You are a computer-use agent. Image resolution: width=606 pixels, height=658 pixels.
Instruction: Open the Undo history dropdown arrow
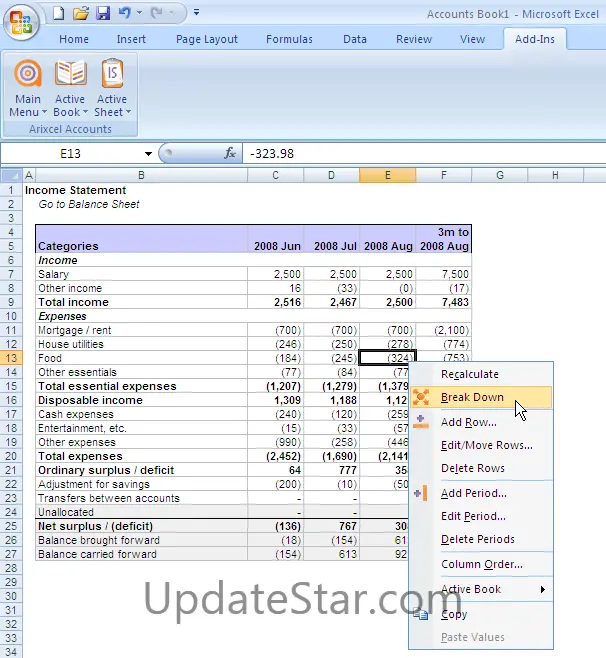[x=139, y=13]
